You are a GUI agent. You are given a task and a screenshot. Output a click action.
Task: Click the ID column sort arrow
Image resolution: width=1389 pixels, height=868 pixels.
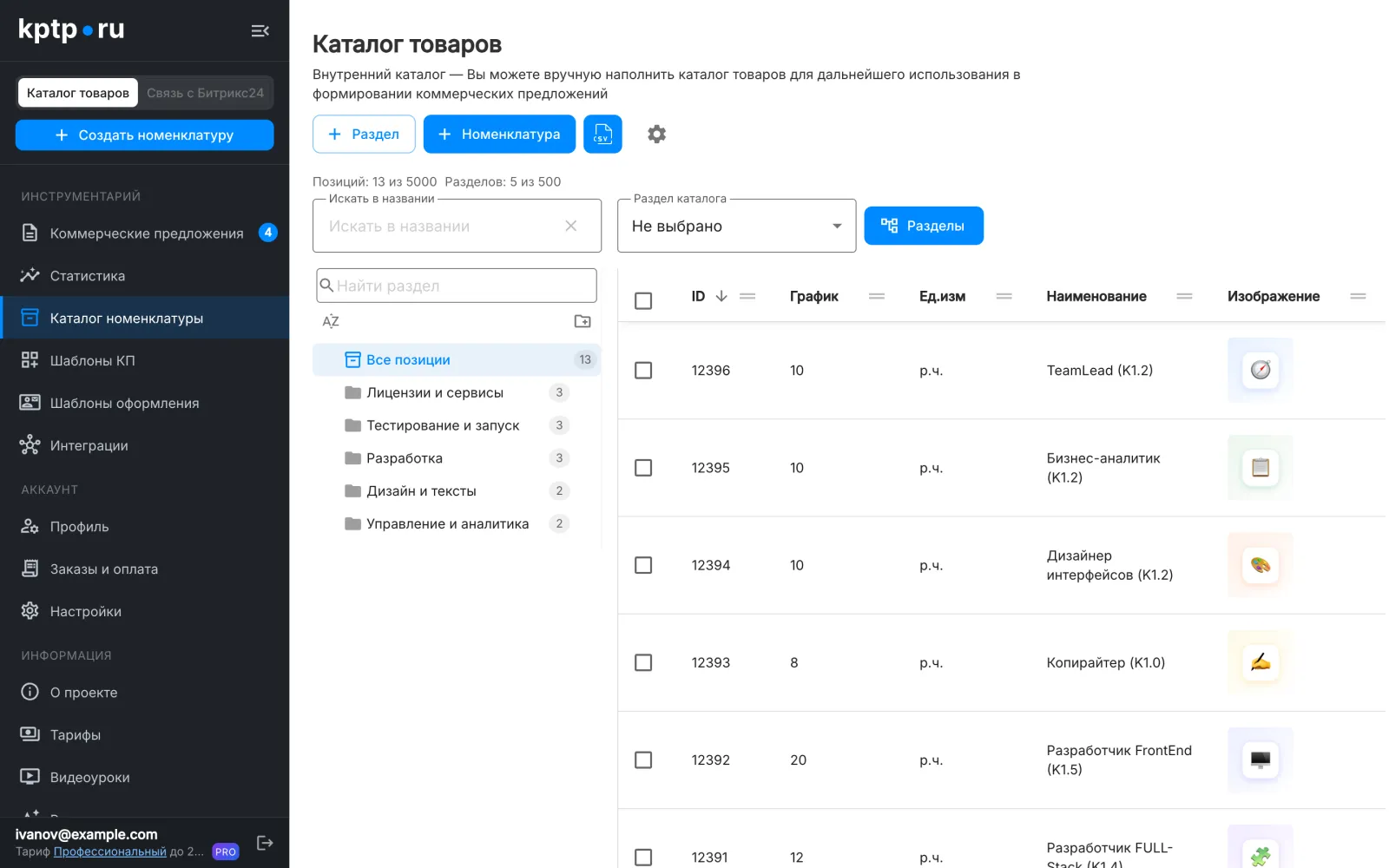click(721, 296)
